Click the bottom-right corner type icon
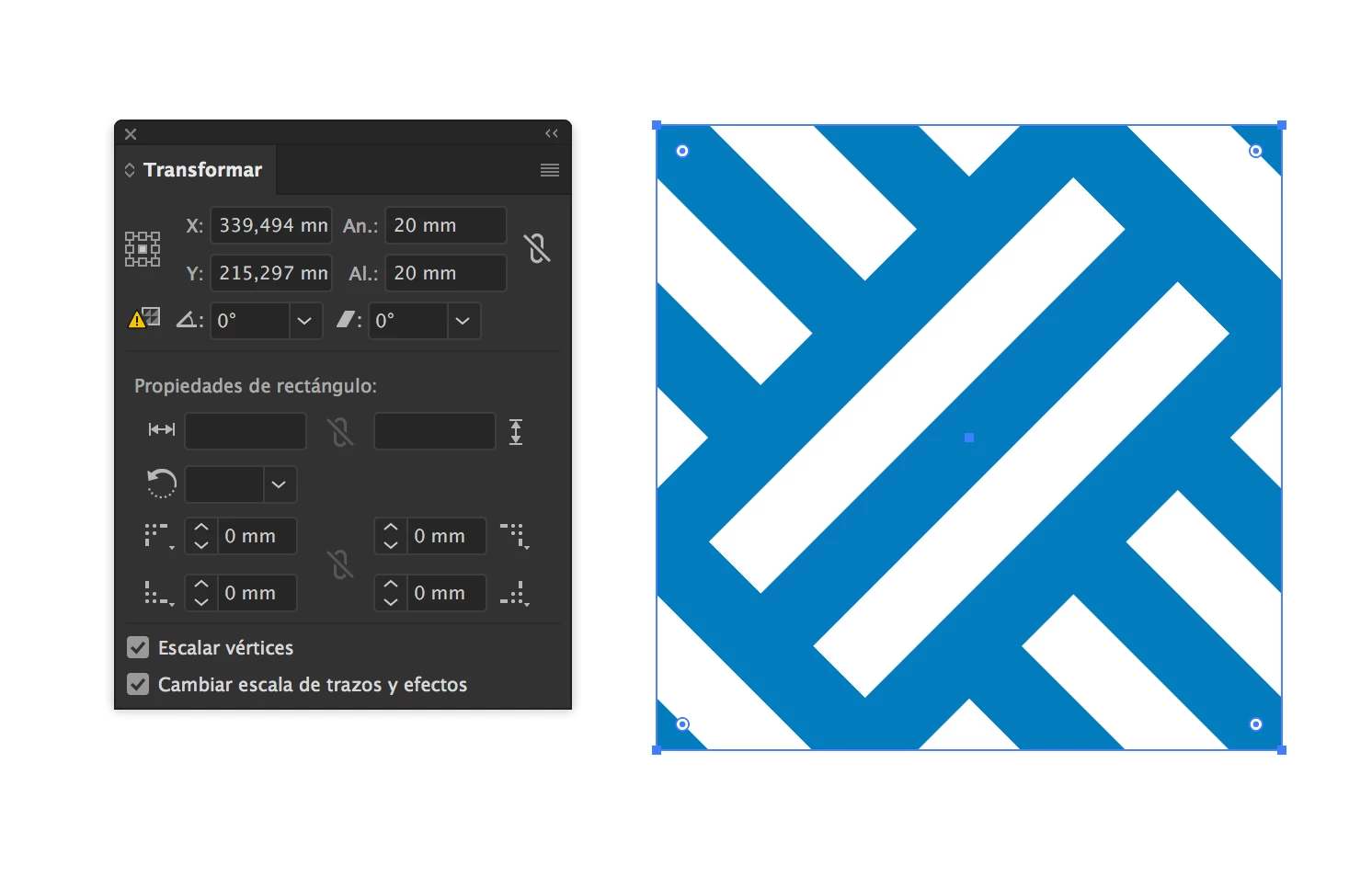The height and width of the screenshot is (877, 1372). tap(515, 594)
